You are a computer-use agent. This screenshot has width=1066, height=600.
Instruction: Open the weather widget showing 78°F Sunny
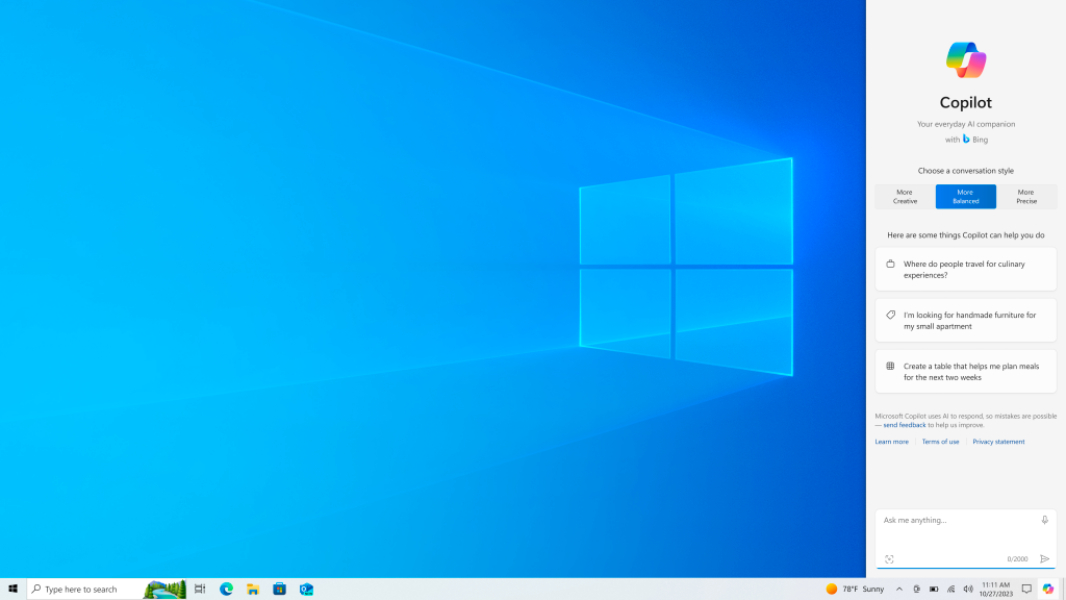(x=849, y=589)
